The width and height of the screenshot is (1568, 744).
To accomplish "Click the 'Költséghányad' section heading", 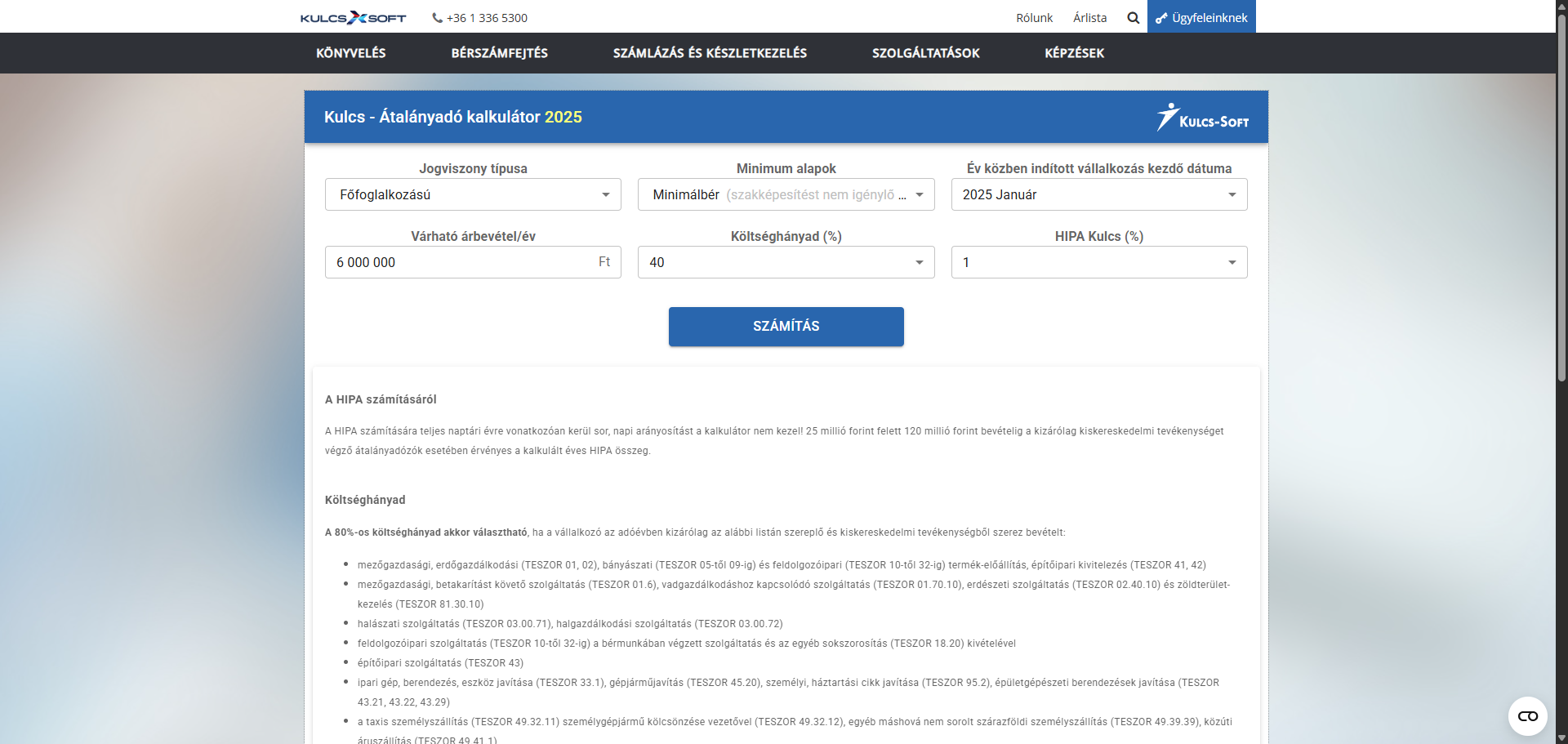I will pos(365,500).
